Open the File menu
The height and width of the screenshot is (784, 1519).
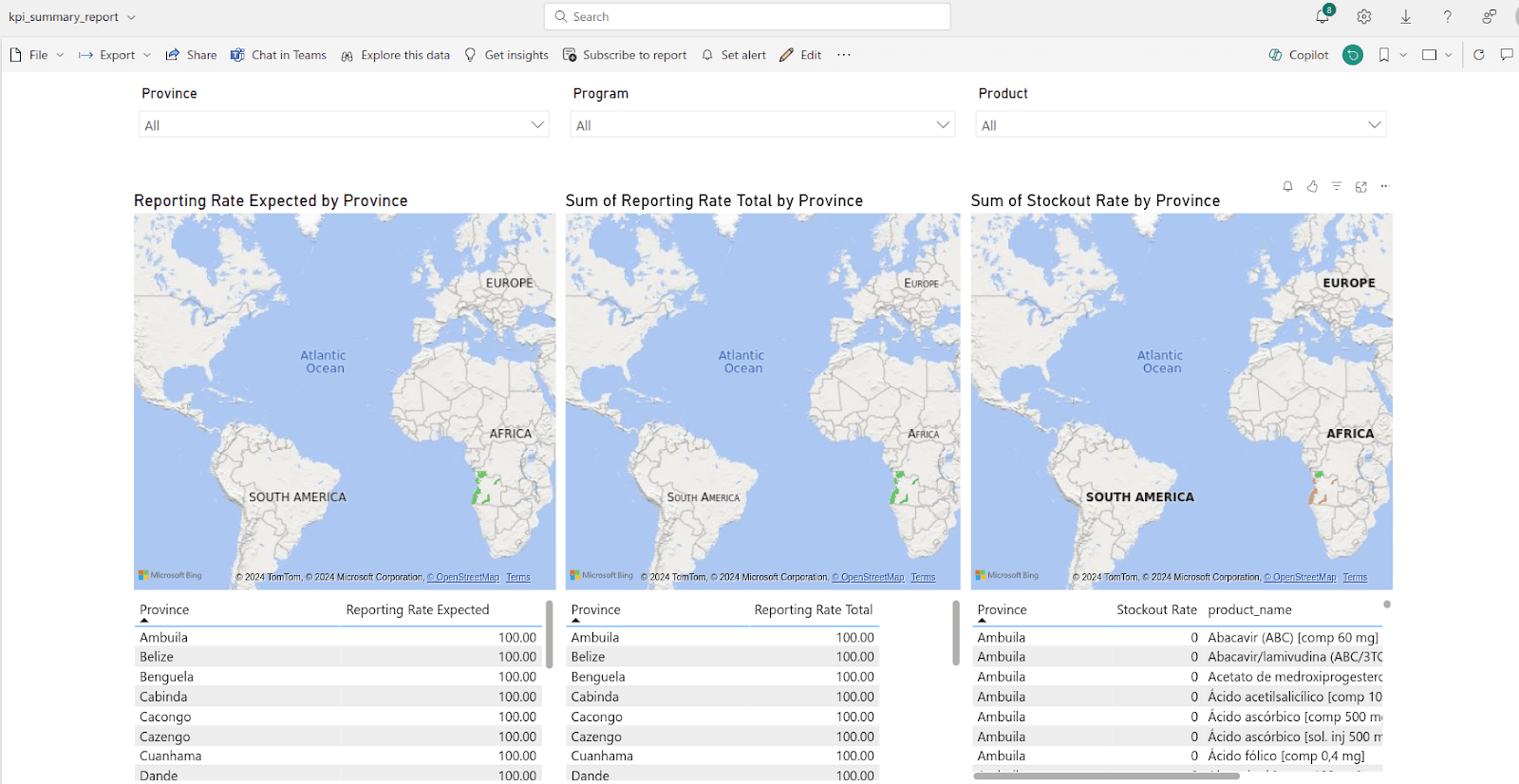(x=37, y=55)
